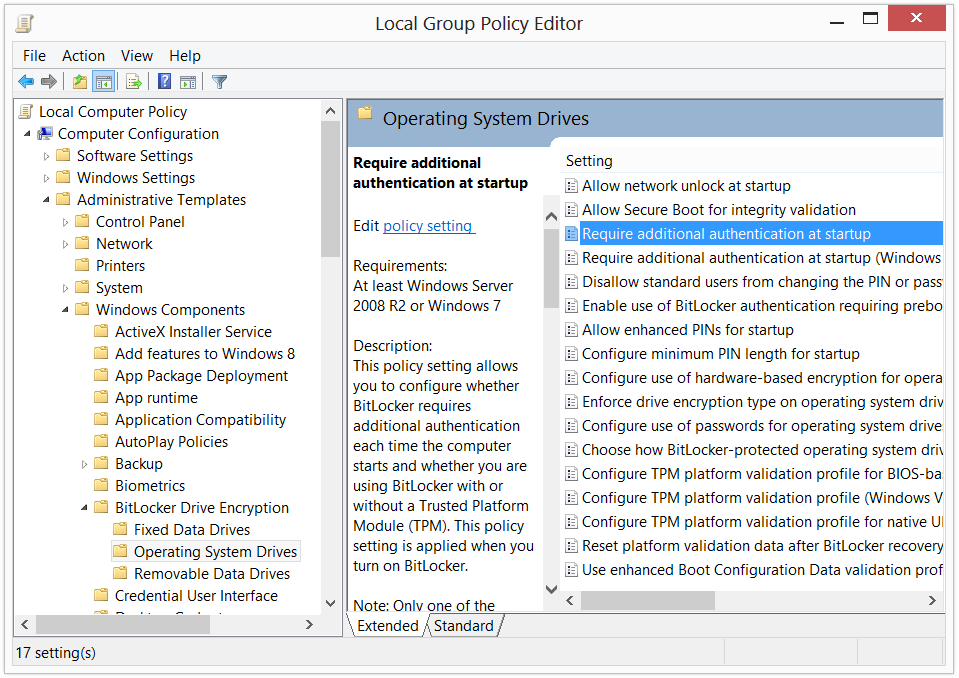Viewport: 959px width, 678px height.
Task: Open the Action menu
Action: pyautogui.click(x=83, y=56)
